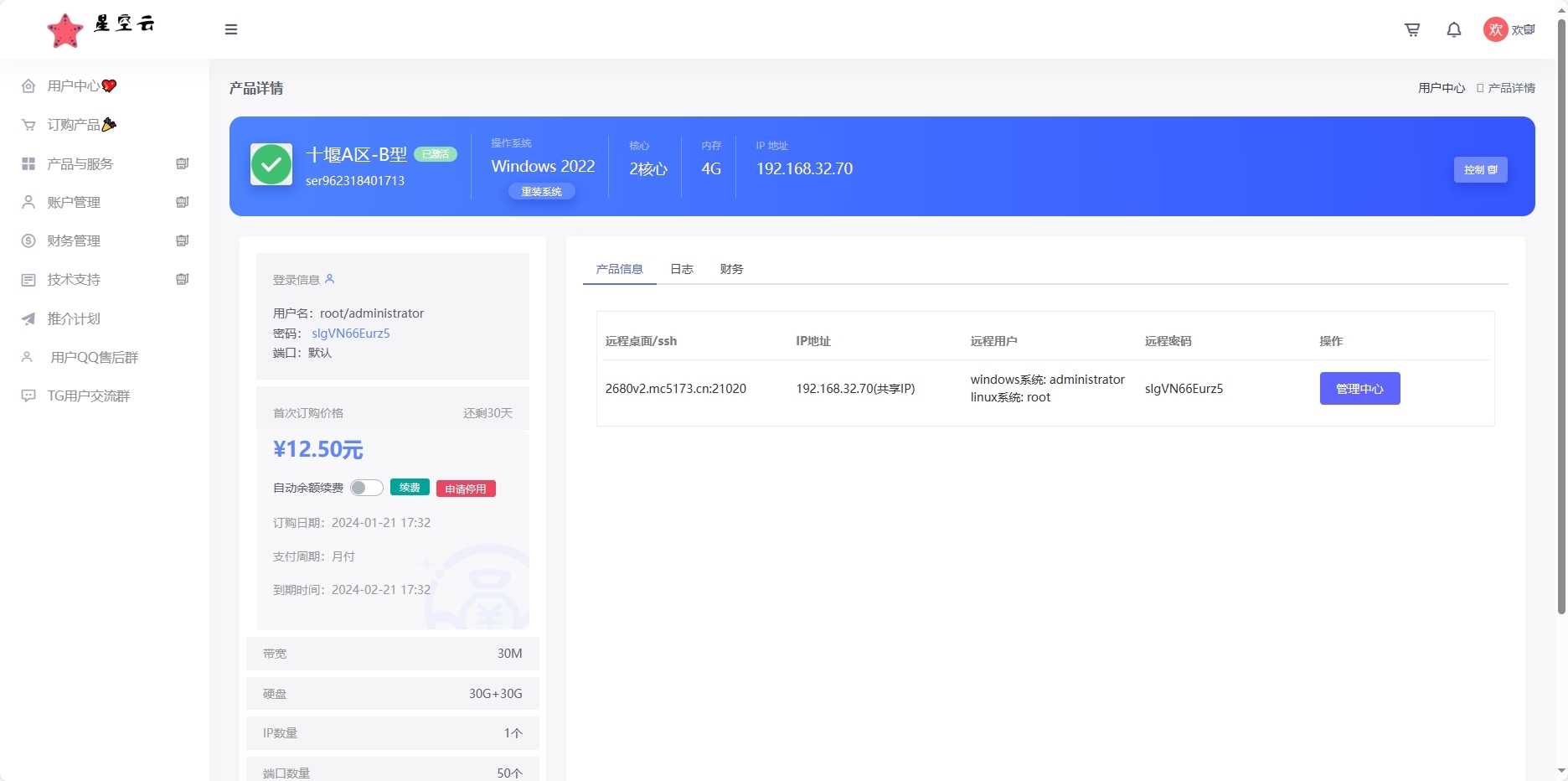The image size is (1568, 781).
Task: Open the shopping cart icon
Action: pos(1412,29)
